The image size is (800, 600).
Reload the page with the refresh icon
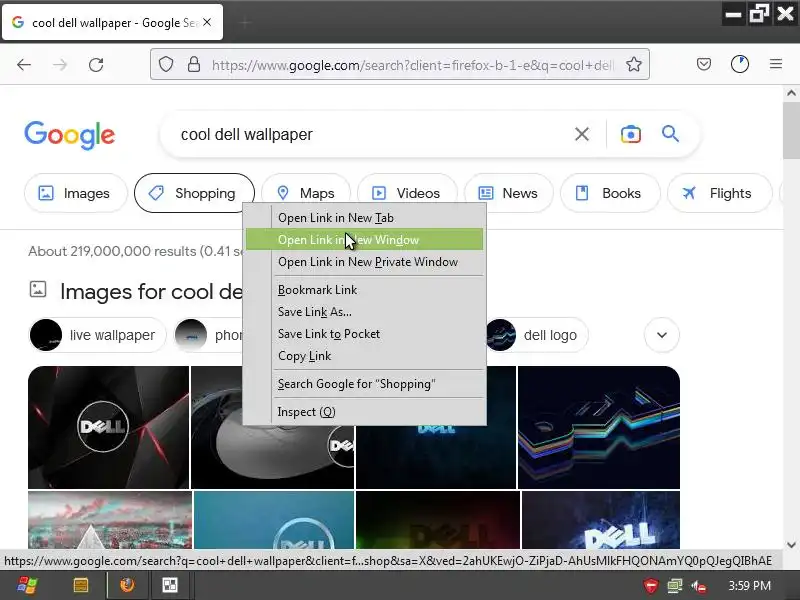(x=96, y=65)
